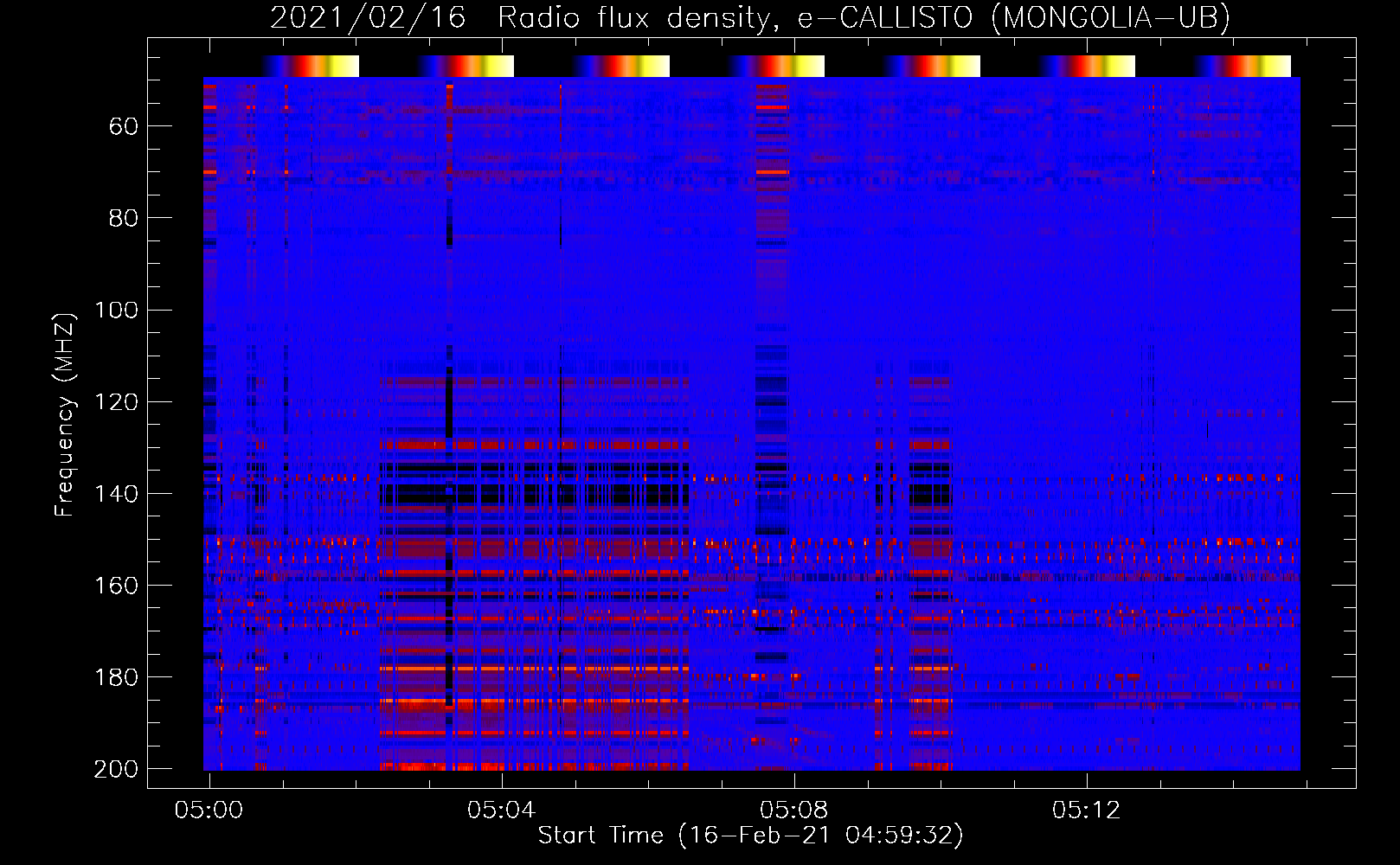1400x865 pixels.
Task: Click the 120 frequency tick label
Action: [116, 402]
